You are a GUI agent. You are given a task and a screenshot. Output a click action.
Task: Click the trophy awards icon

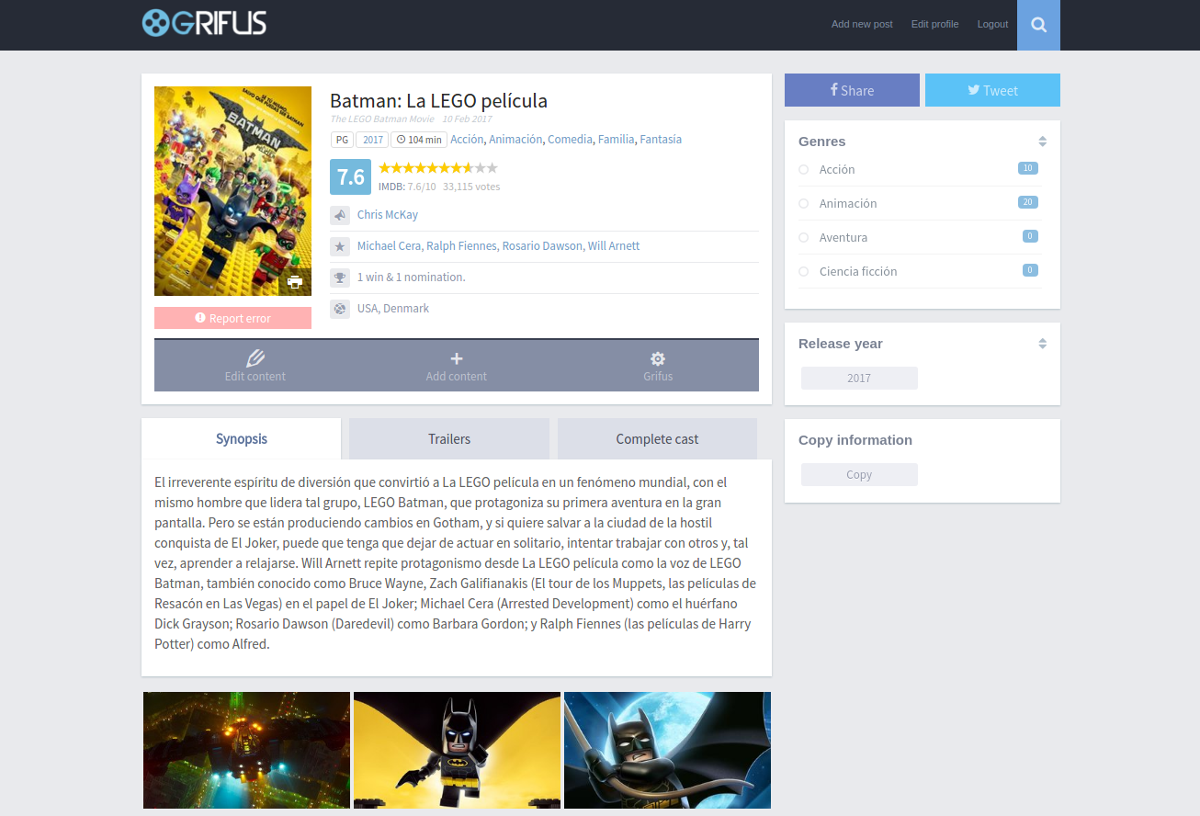340,277
